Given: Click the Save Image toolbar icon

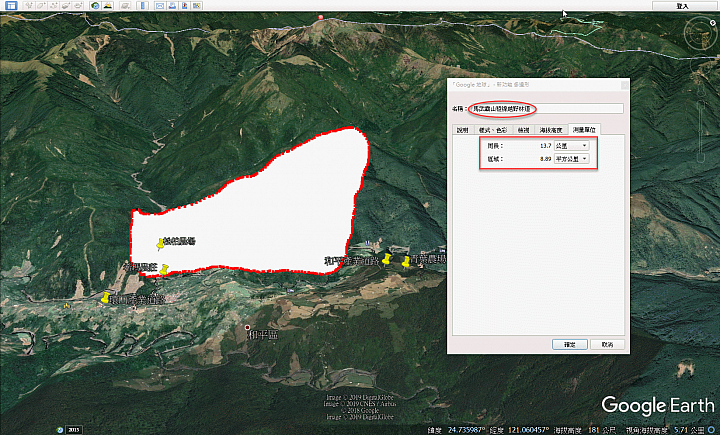Looking at the screenshot, I should (x=184, y=6).
